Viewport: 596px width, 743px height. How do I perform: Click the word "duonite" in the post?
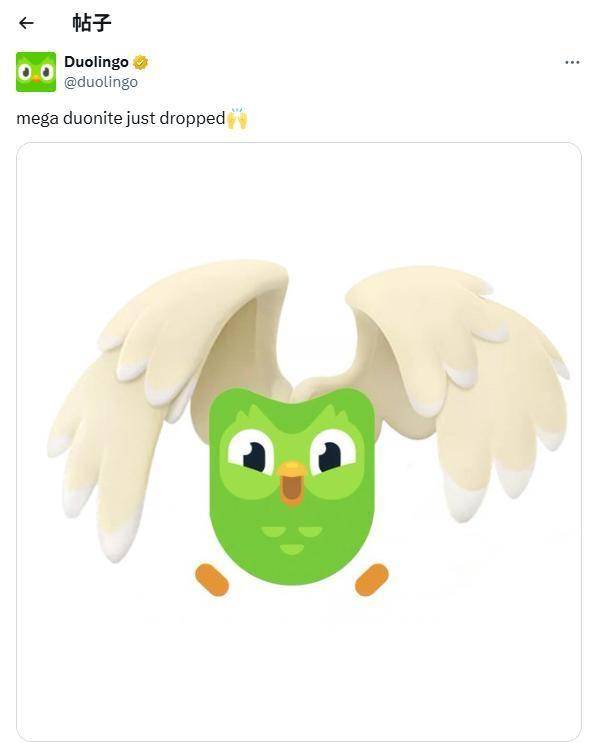[92, 118]
